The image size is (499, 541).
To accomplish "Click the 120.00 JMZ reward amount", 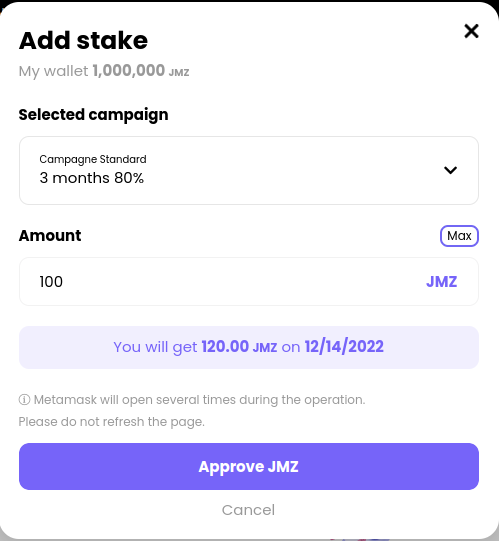I will 239,347.
